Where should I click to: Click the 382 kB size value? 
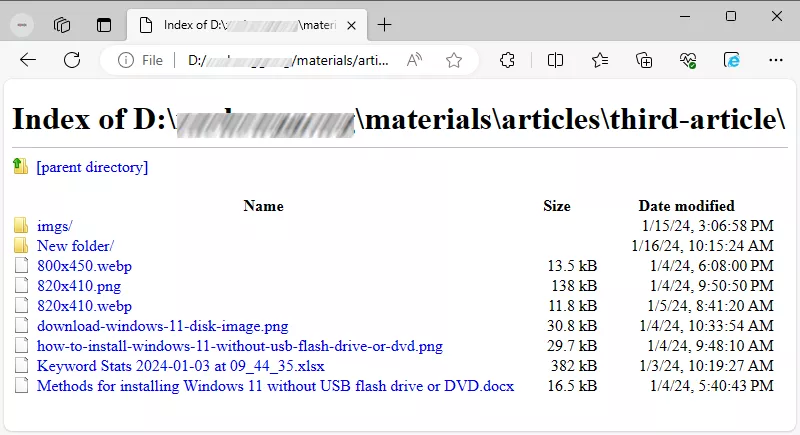click(573, 366)
